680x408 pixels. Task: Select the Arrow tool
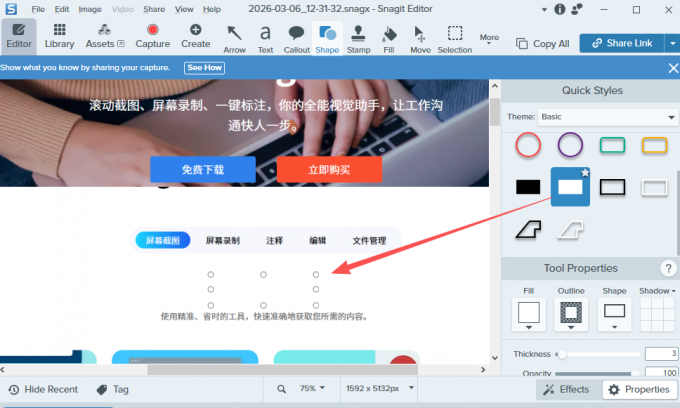click(x=234, y=39)
